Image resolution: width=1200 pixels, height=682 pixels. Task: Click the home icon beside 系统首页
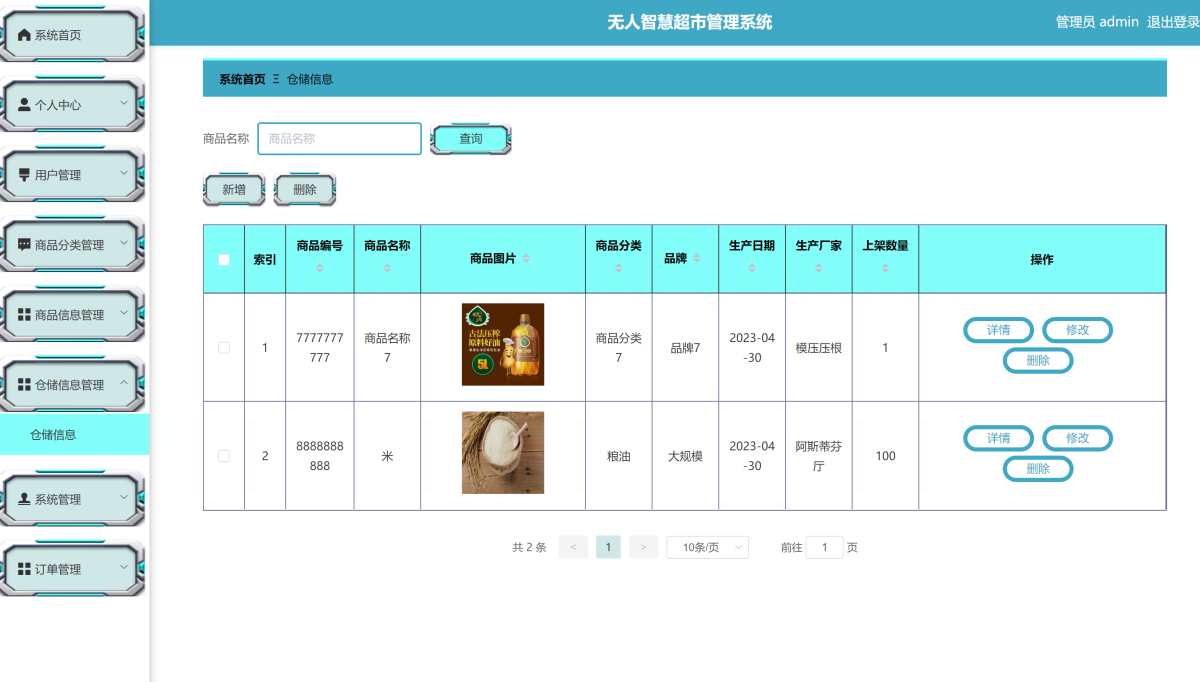point(25,35)
